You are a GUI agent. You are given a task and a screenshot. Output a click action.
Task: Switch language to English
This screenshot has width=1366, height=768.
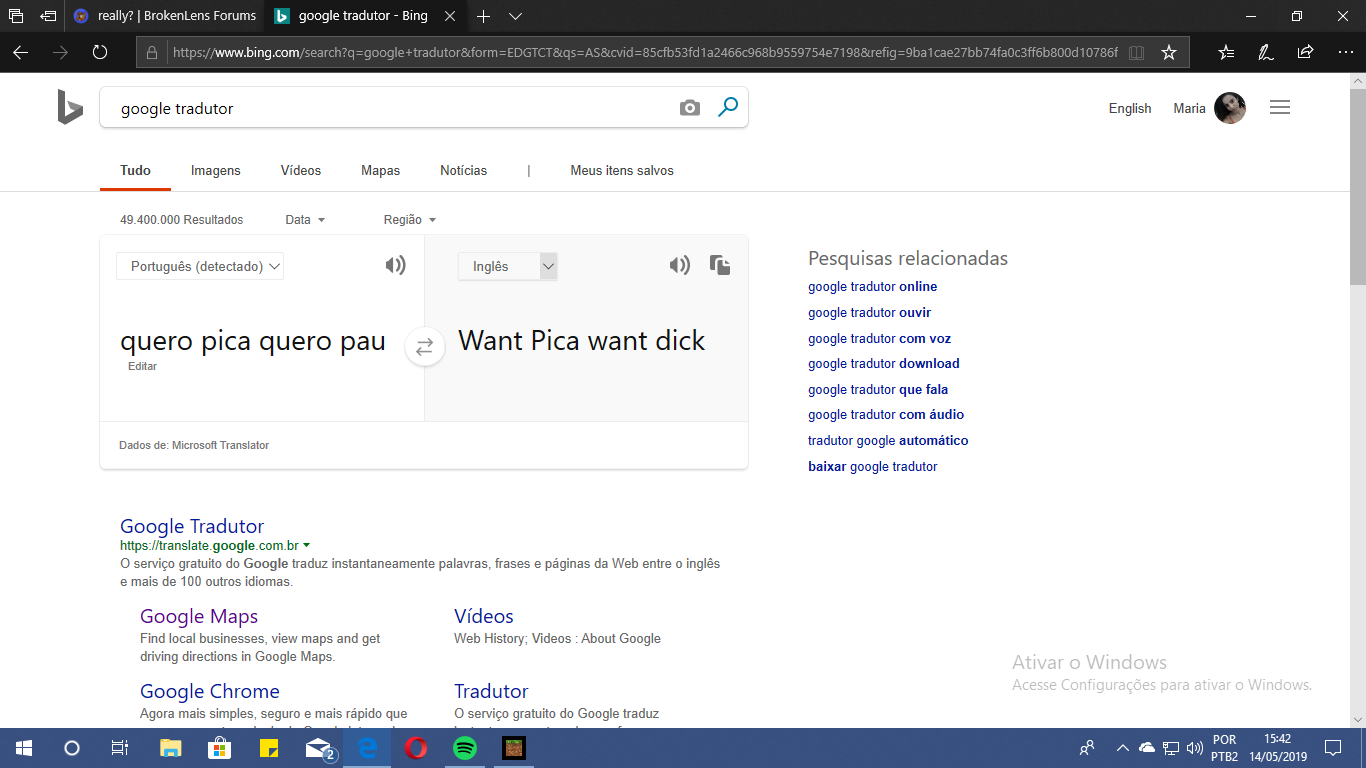1130,108
